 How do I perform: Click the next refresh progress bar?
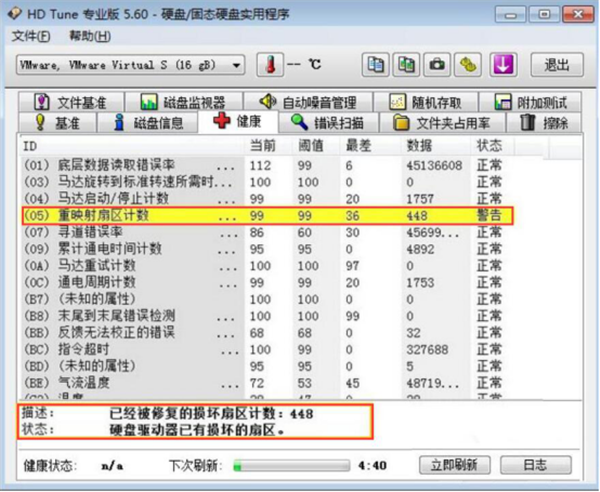pyautogui.click(x=292, y=466)
